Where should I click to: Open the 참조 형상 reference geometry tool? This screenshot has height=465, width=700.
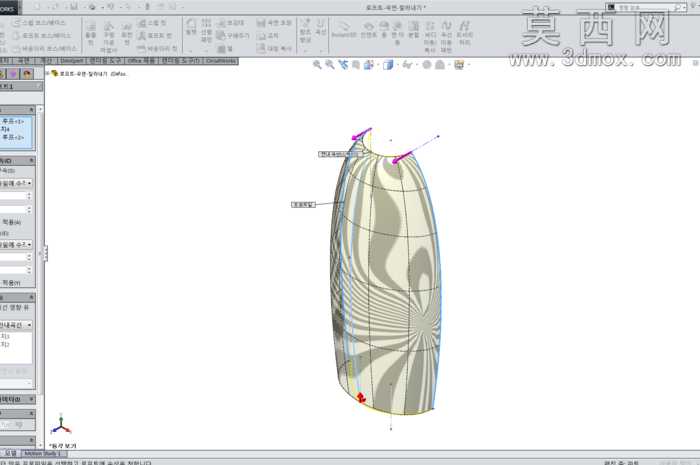tap(305, 30)
